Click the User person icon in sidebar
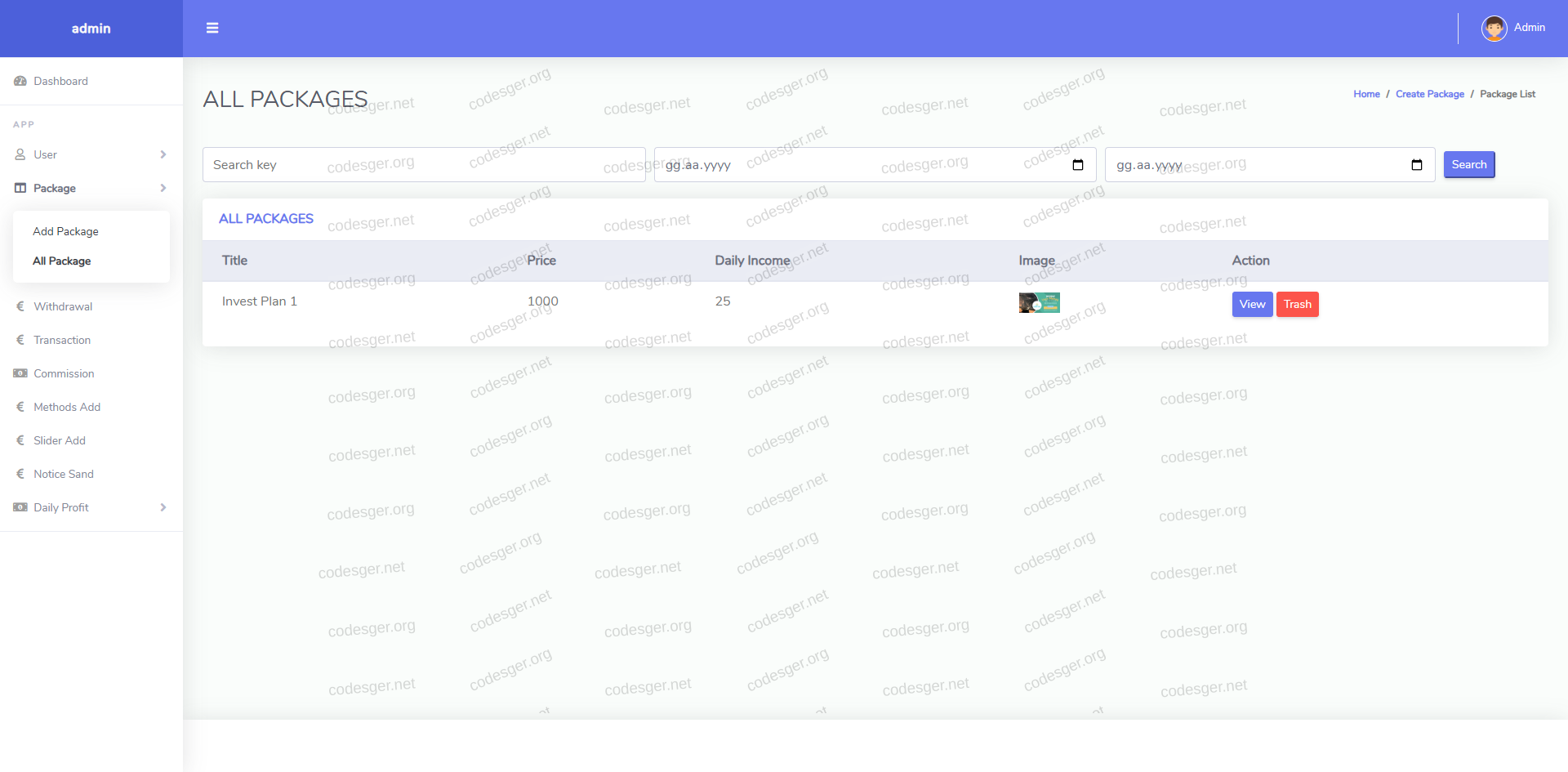The image size is (1568, 772). click(20, 154)
